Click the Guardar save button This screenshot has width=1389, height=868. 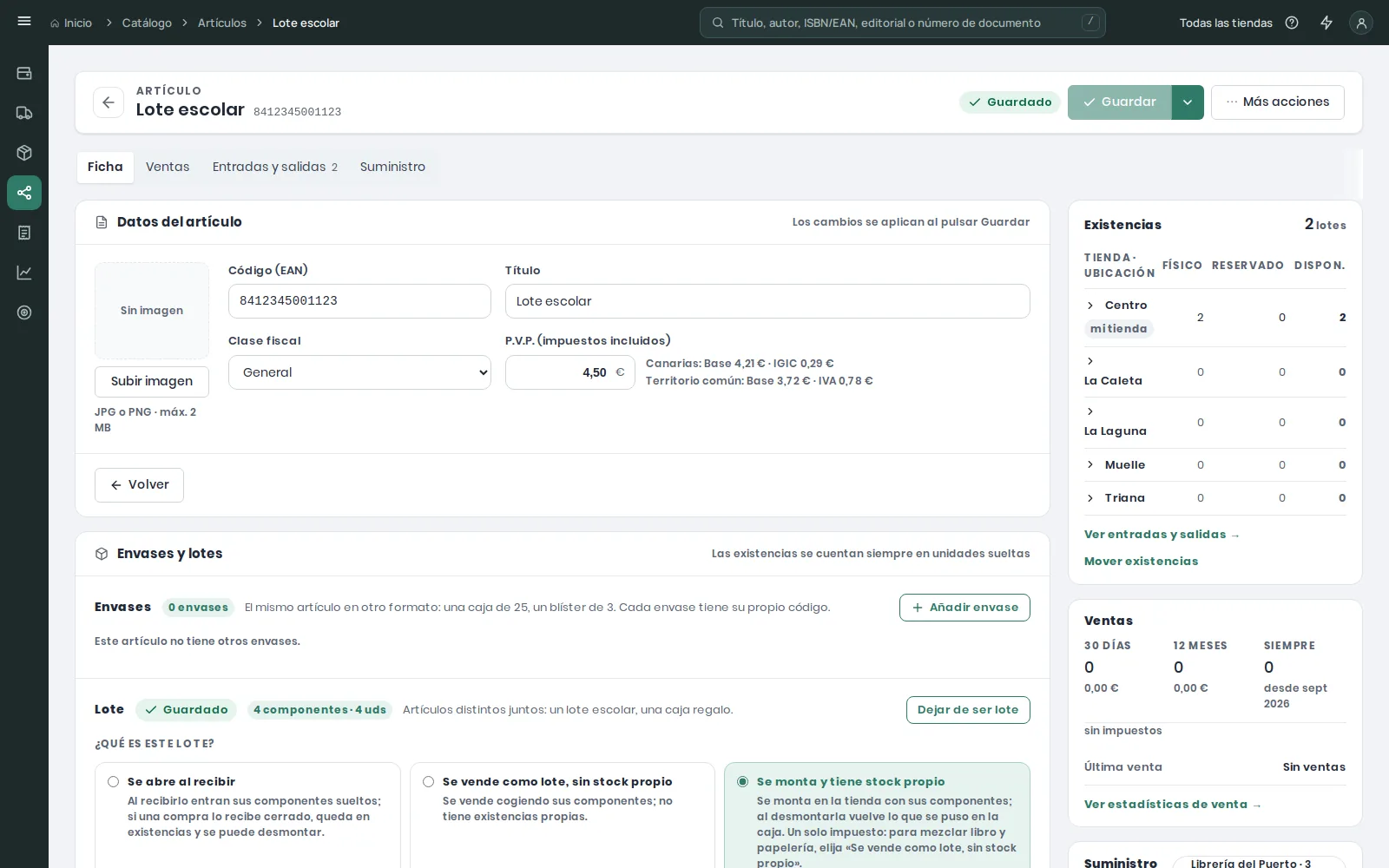[1120, 102]
